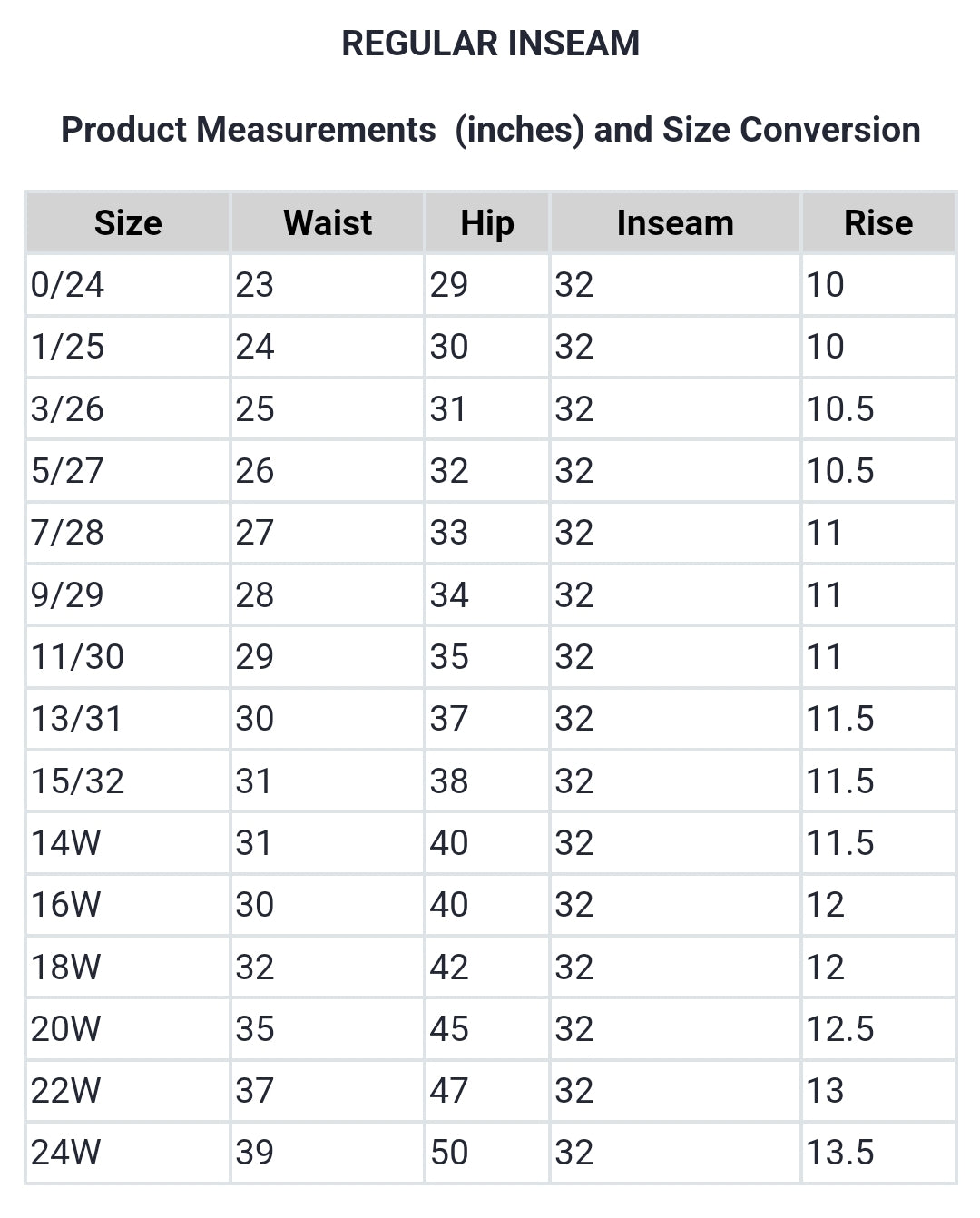The width and height of the screenshot is (980, 1218).
Task: Click the Inseam column header
Action: click(x=675, y=223)
